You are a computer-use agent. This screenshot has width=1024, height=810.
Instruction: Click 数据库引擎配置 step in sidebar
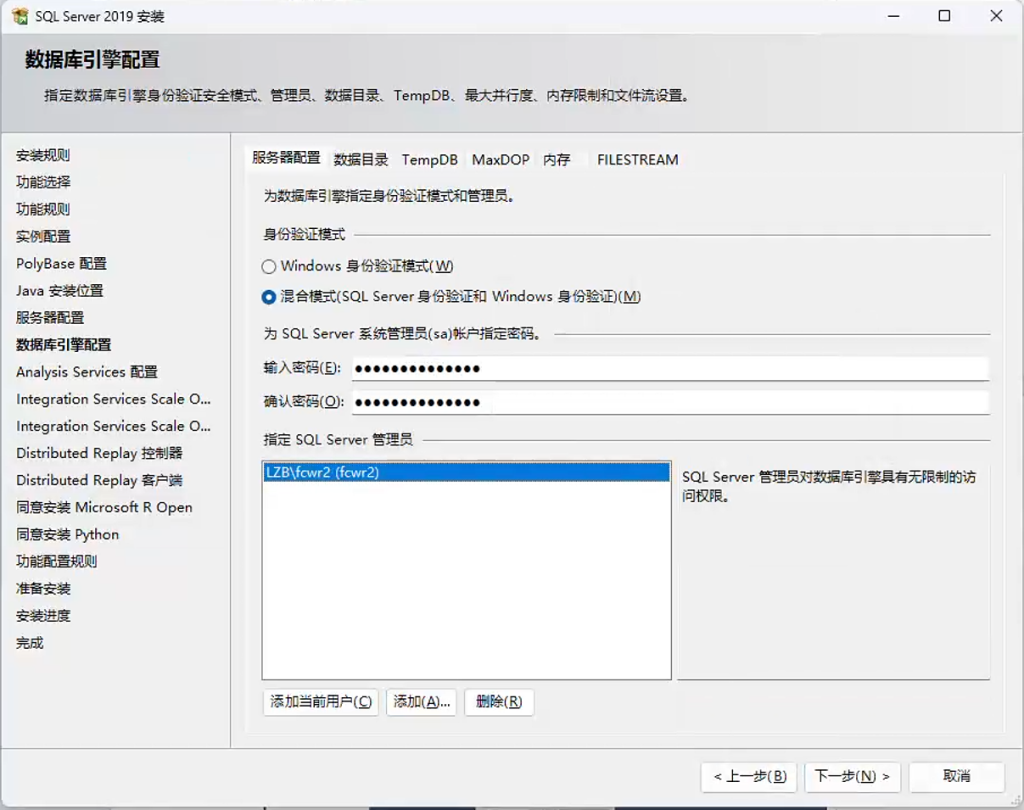[x=63, y=345]
